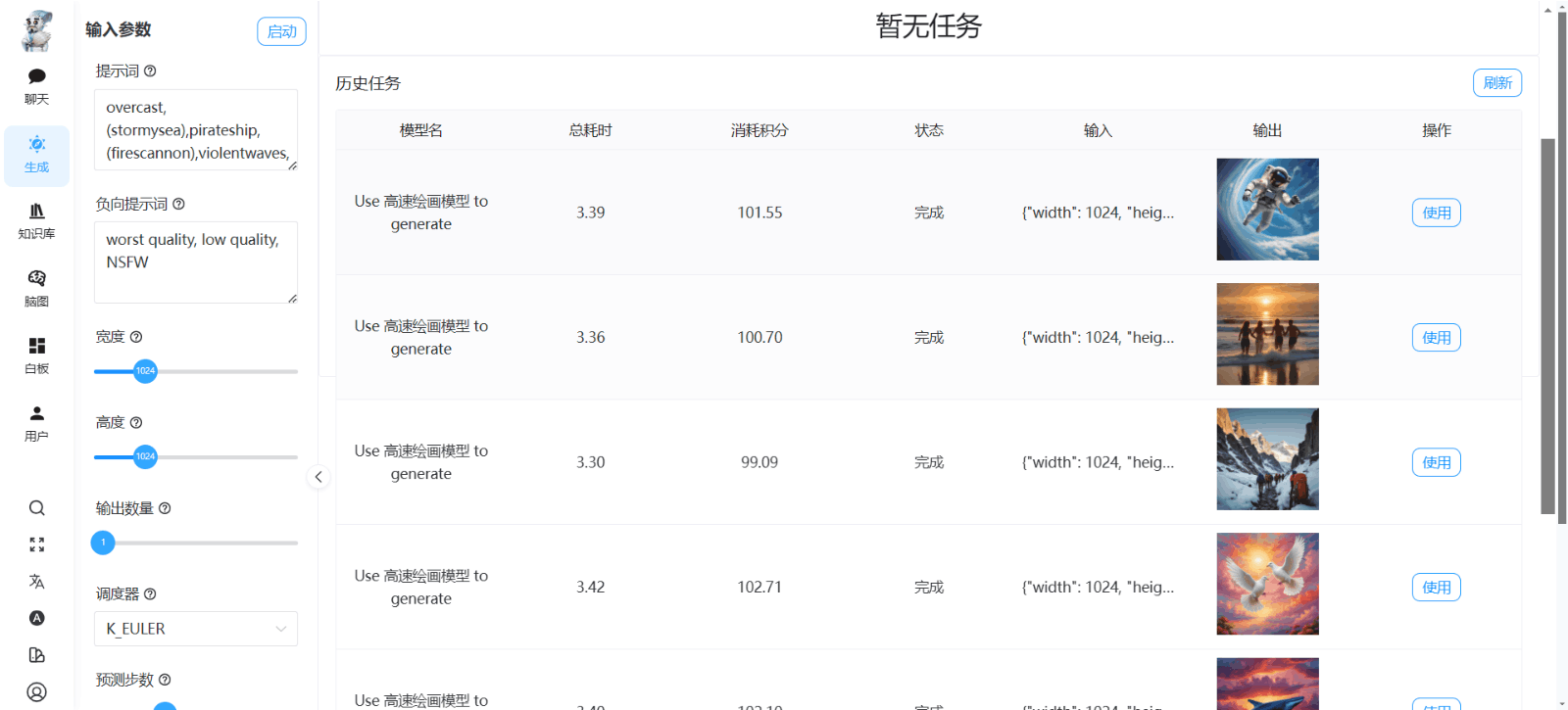Select the 生成 generate tab in sidebar
Viewport: 1568px width, 710px height.
click(36, 155)
